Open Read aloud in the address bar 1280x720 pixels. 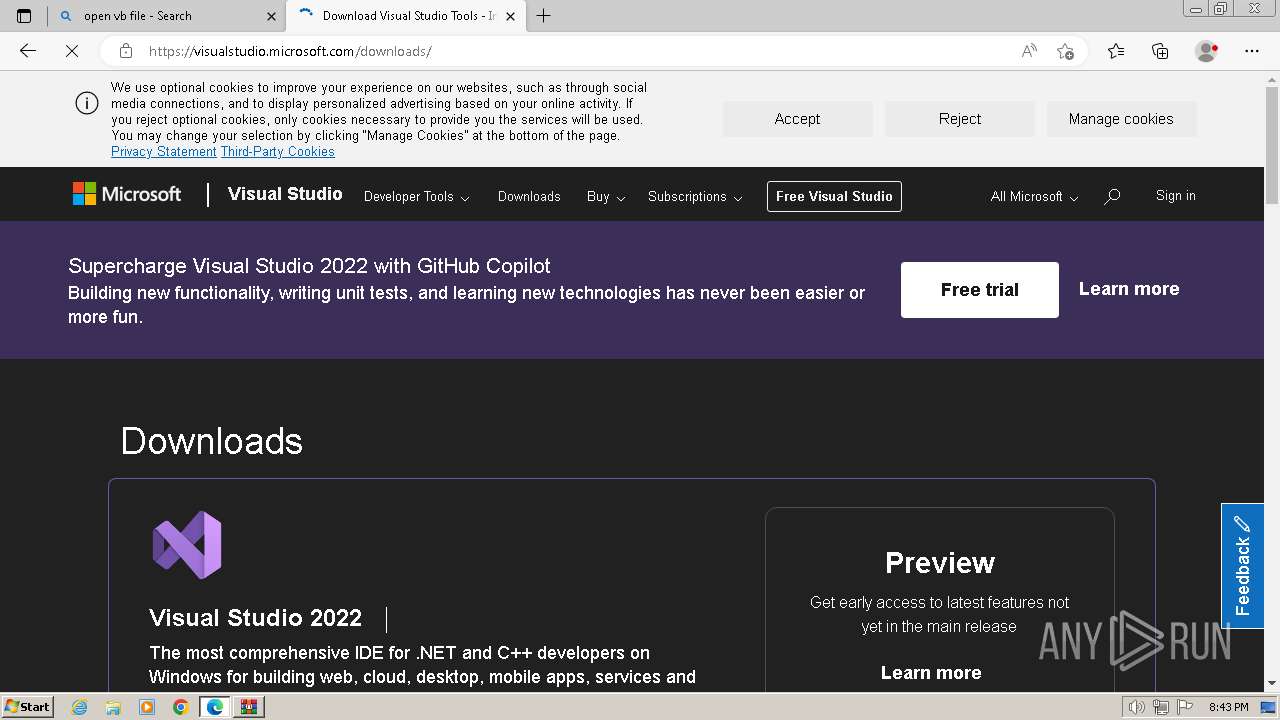tap(1029, 51)
